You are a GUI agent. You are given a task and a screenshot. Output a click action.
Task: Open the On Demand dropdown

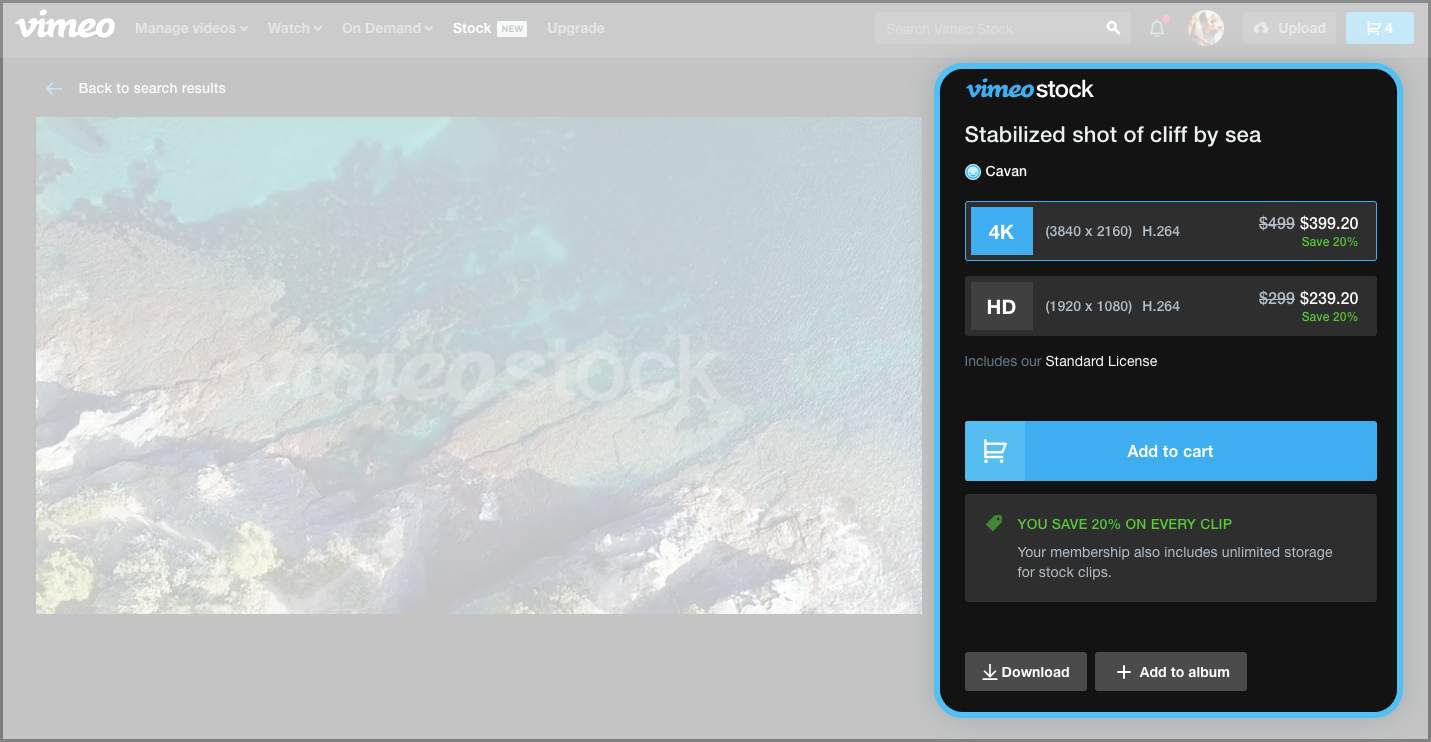pos(387,28)
